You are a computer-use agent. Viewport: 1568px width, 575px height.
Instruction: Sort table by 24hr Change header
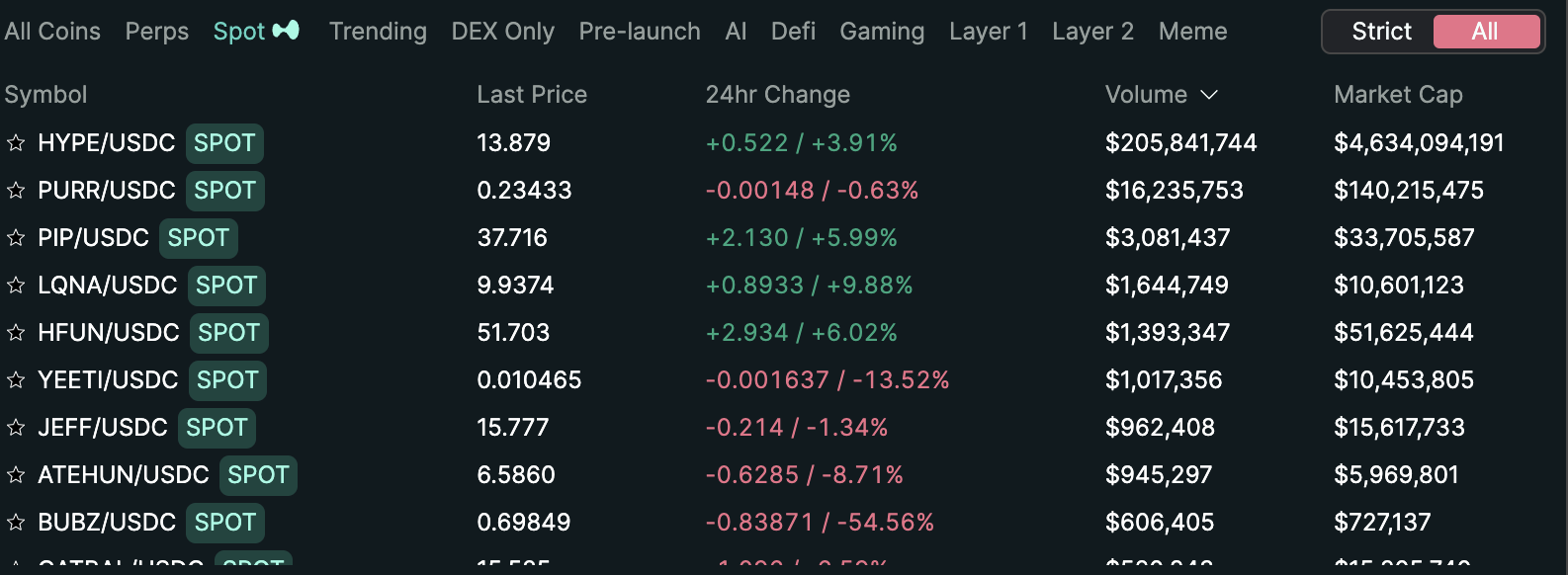pyautogui.click(x=777, y=95)
